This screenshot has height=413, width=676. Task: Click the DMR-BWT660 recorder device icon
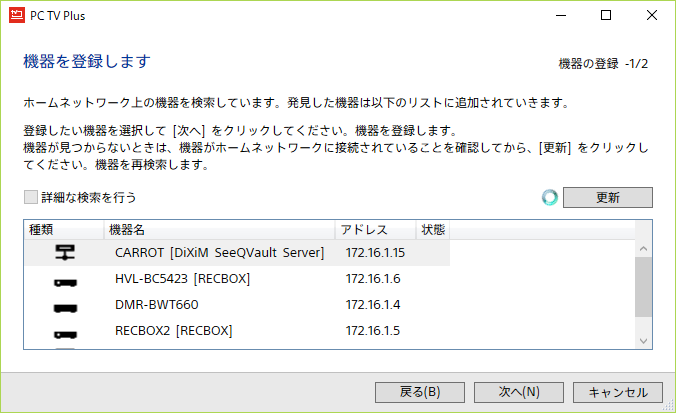tap(65, 306)
